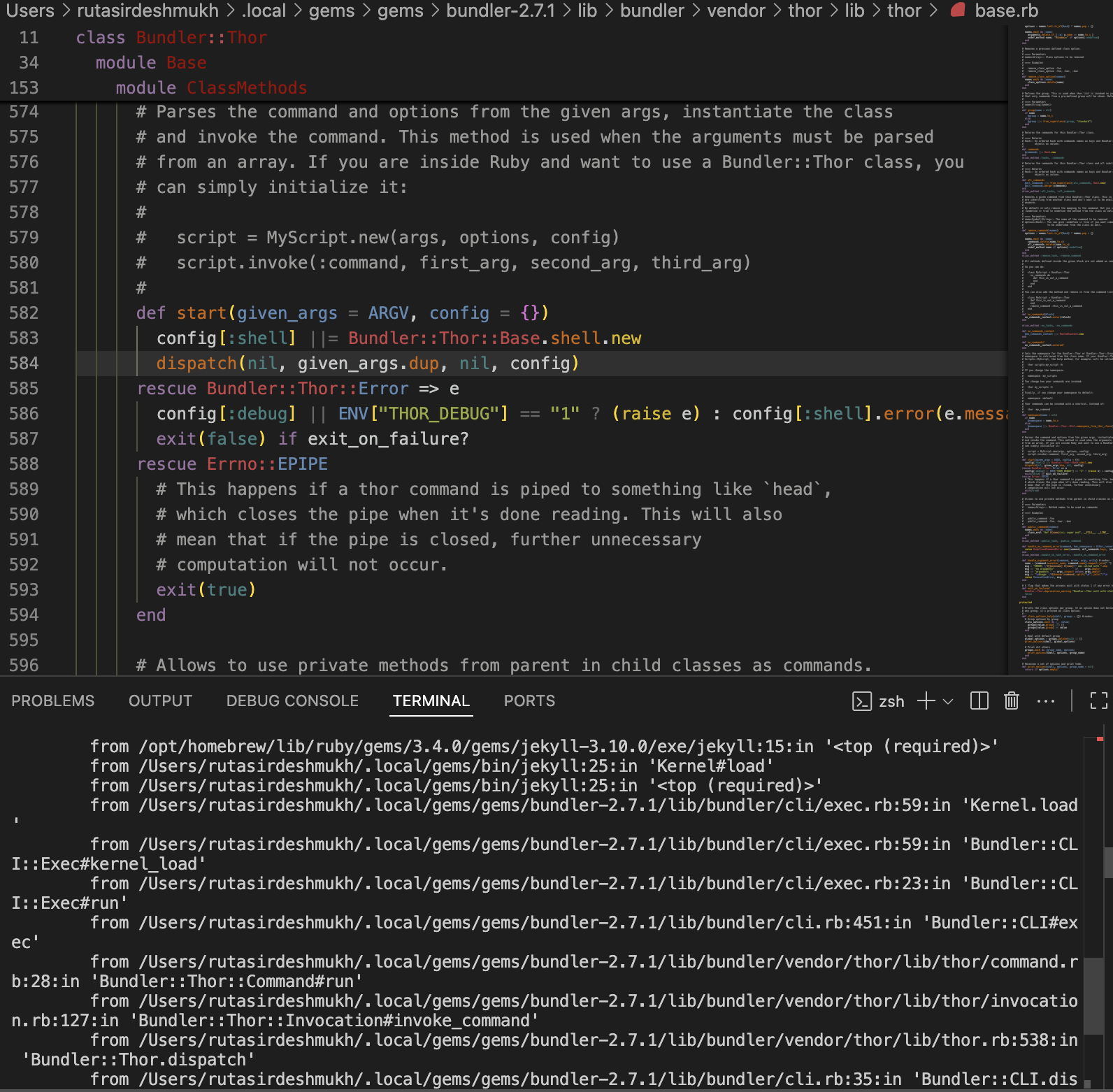Jump to sticky line module ClassMethods
Viewport: 1113px width, 1092px height.
[x=211, y=88]
